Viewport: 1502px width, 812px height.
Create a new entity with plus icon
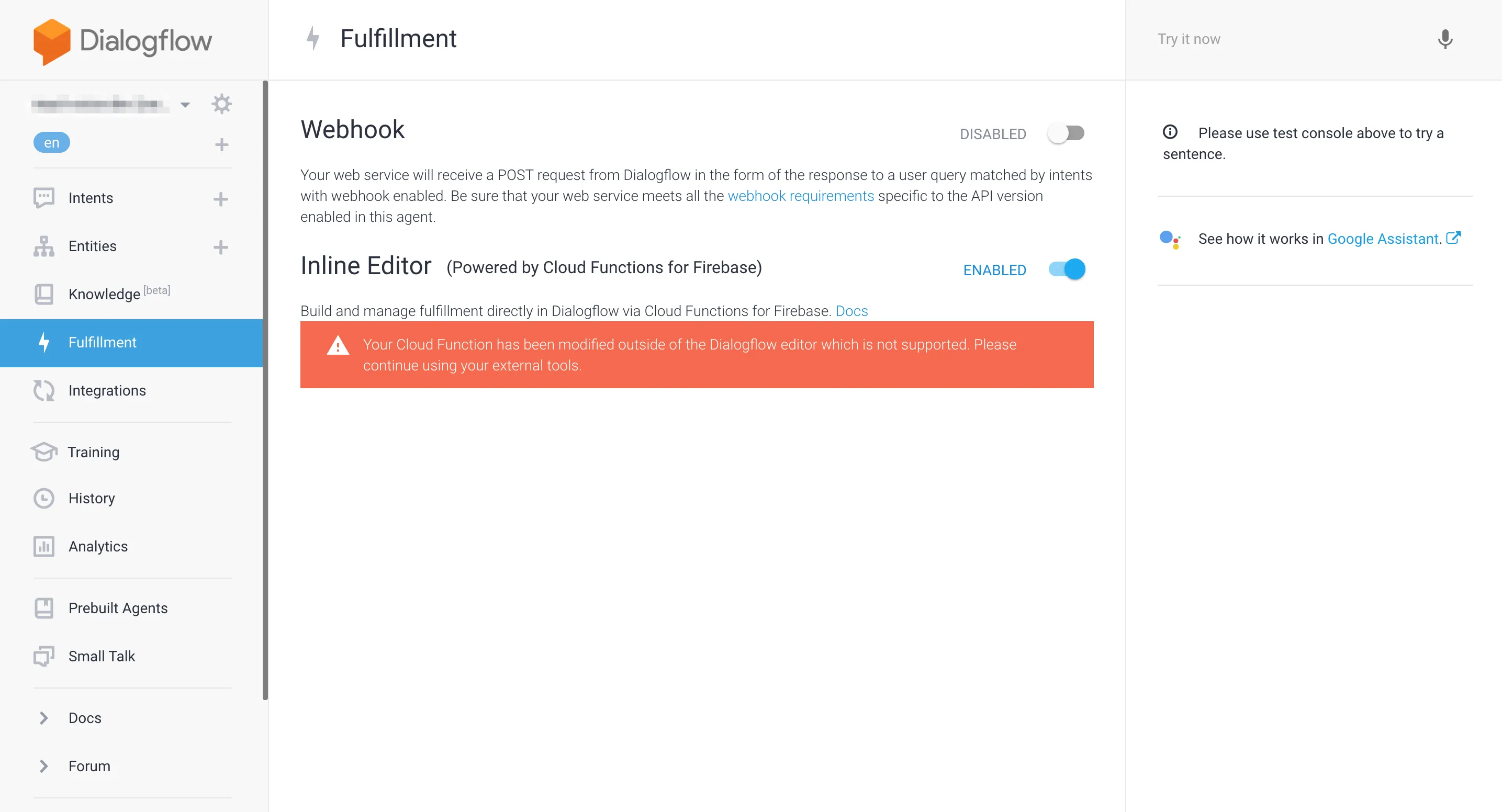220,247
